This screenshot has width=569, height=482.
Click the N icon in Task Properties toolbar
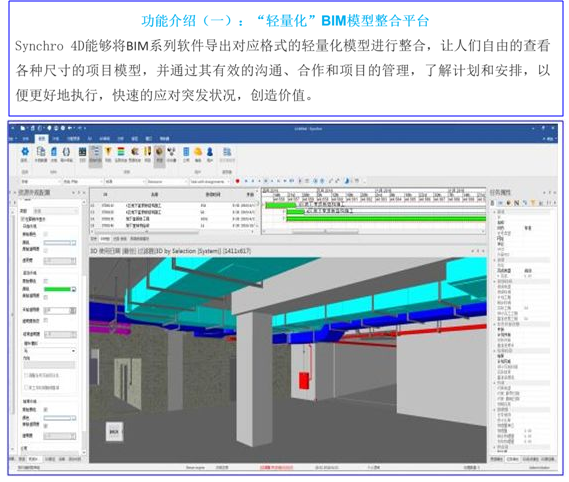(x=516, y=203)
